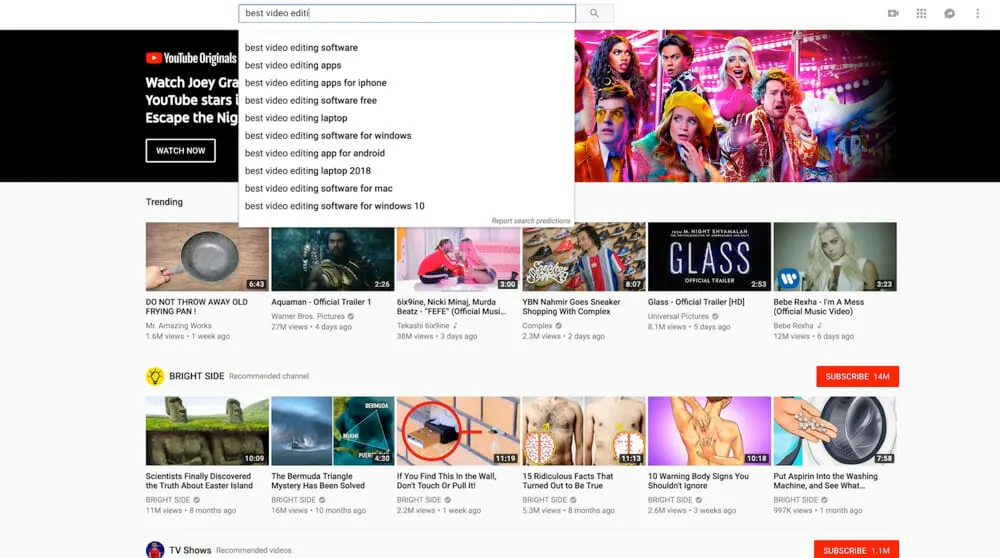
Task: Open the three-dot settings menu
Action: (976, 14)
